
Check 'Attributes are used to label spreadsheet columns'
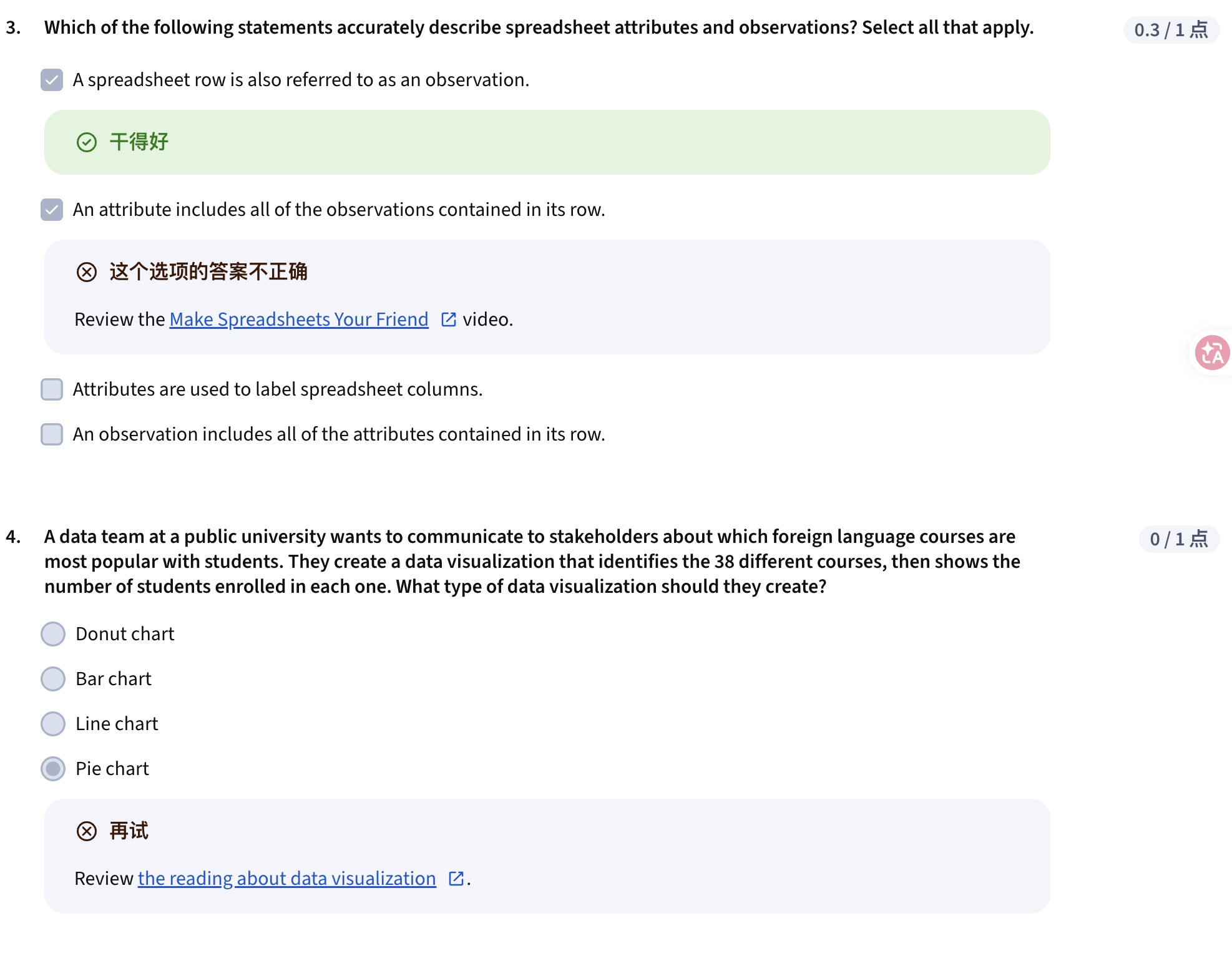52,389
